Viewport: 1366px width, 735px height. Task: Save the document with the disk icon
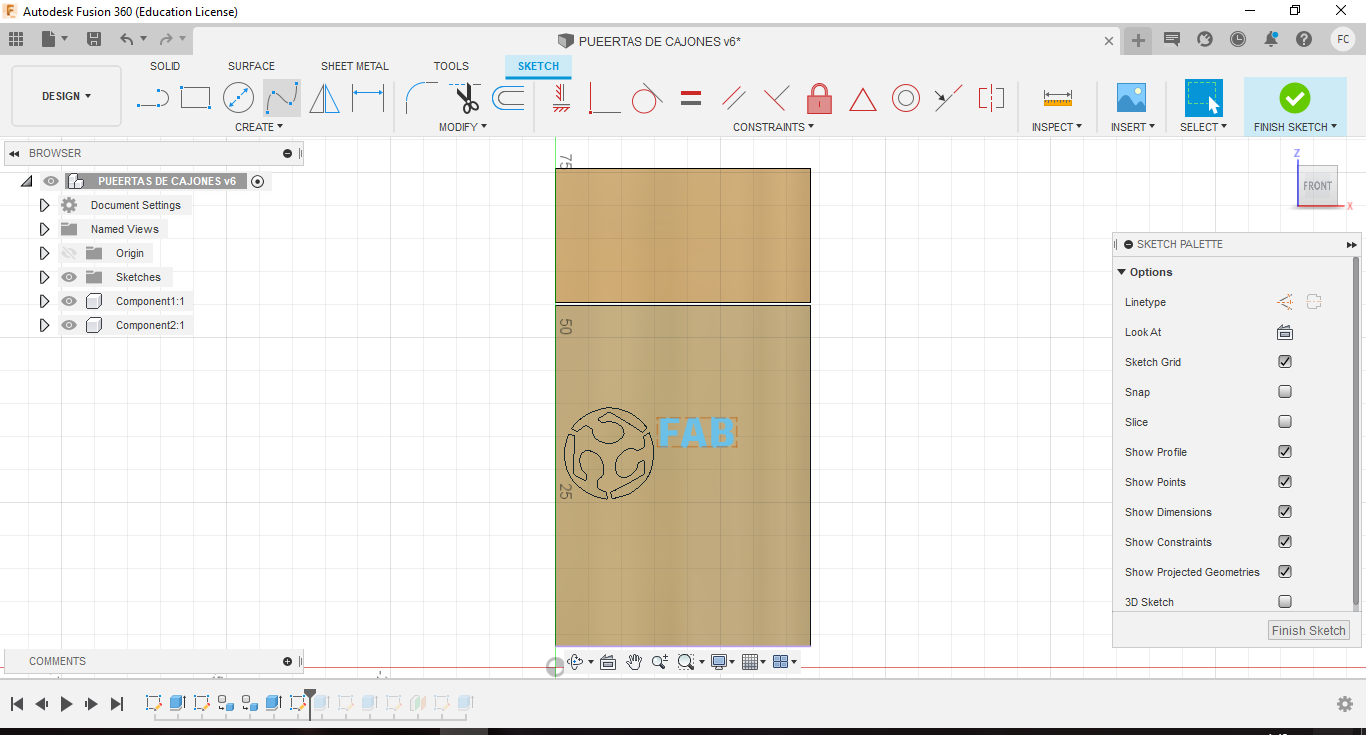(94, 39)
